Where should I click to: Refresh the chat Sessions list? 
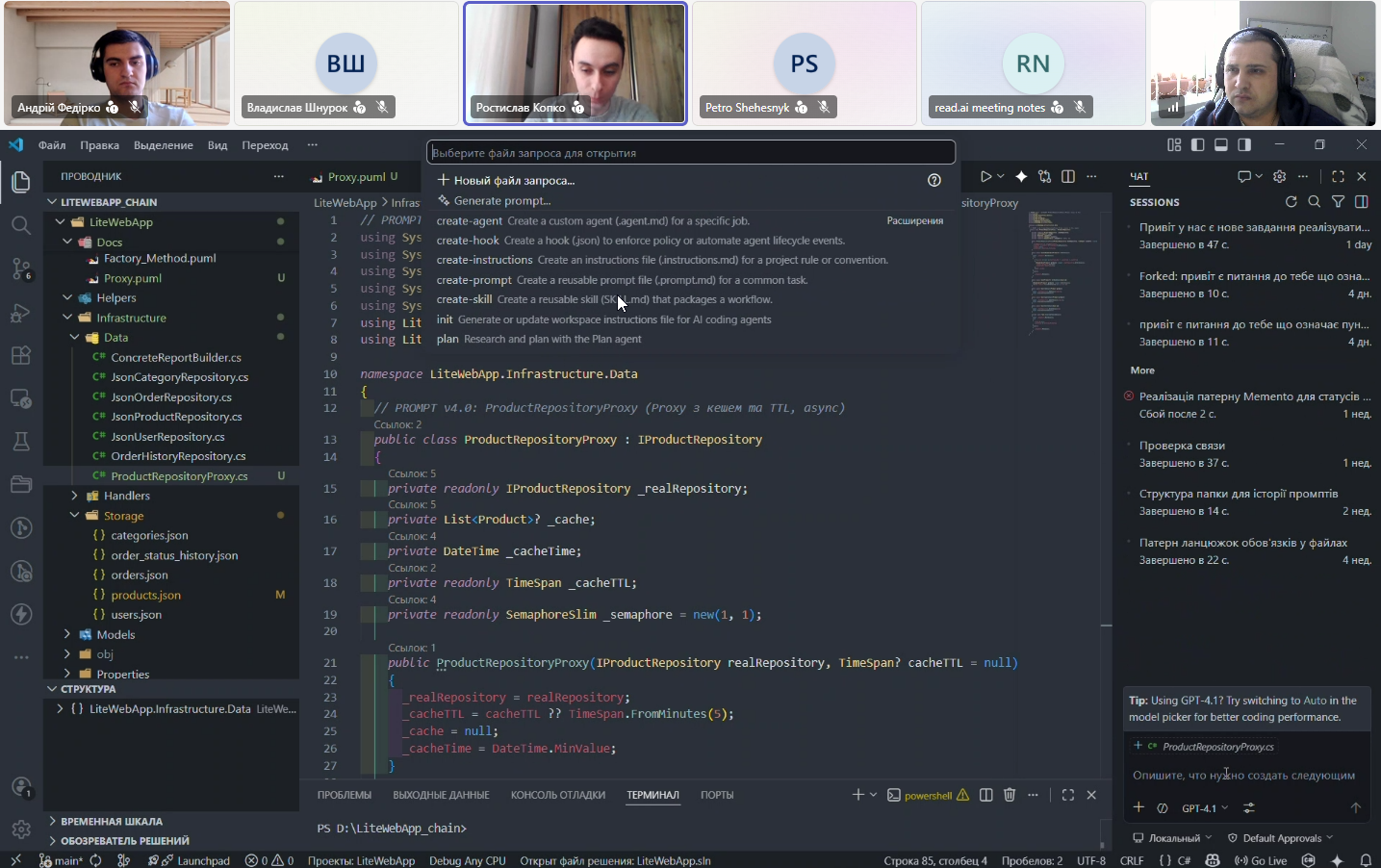click(1291, 202)
